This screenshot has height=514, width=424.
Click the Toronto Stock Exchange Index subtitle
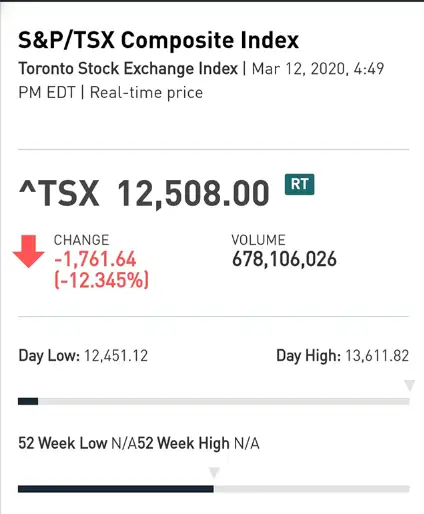[x=128, y=69]
